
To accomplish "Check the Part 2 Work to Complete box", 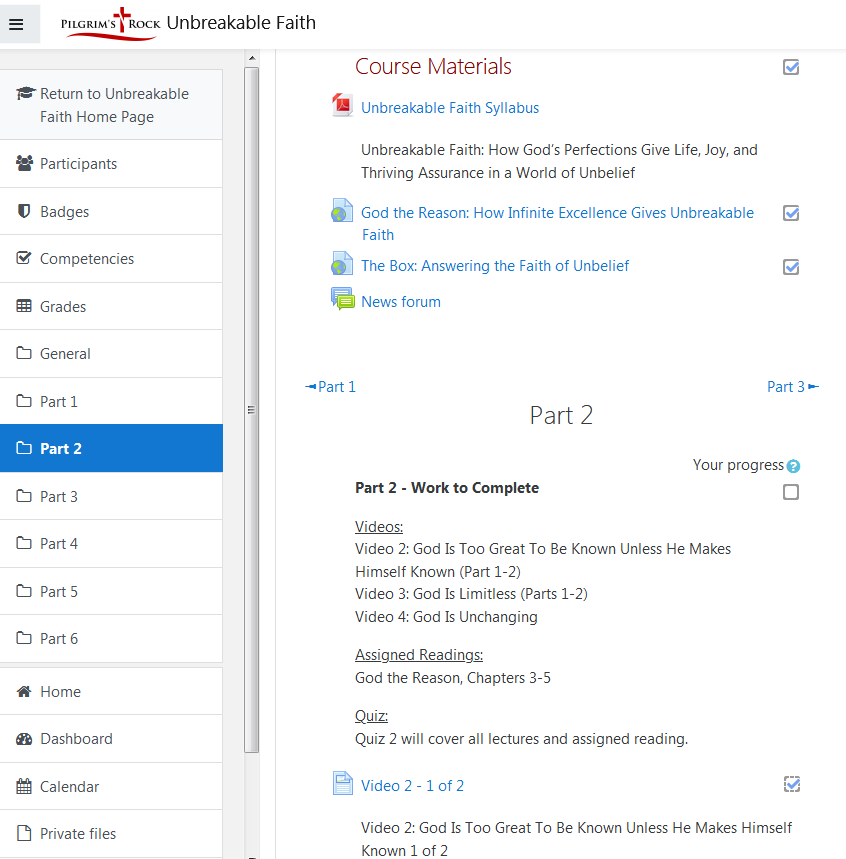I will (x=791, y=492).
